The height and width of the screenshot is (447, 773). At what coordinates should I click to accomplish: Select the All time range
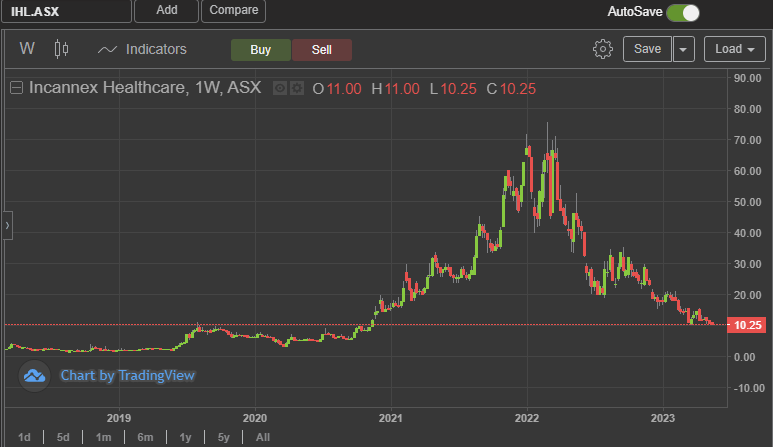263,437
